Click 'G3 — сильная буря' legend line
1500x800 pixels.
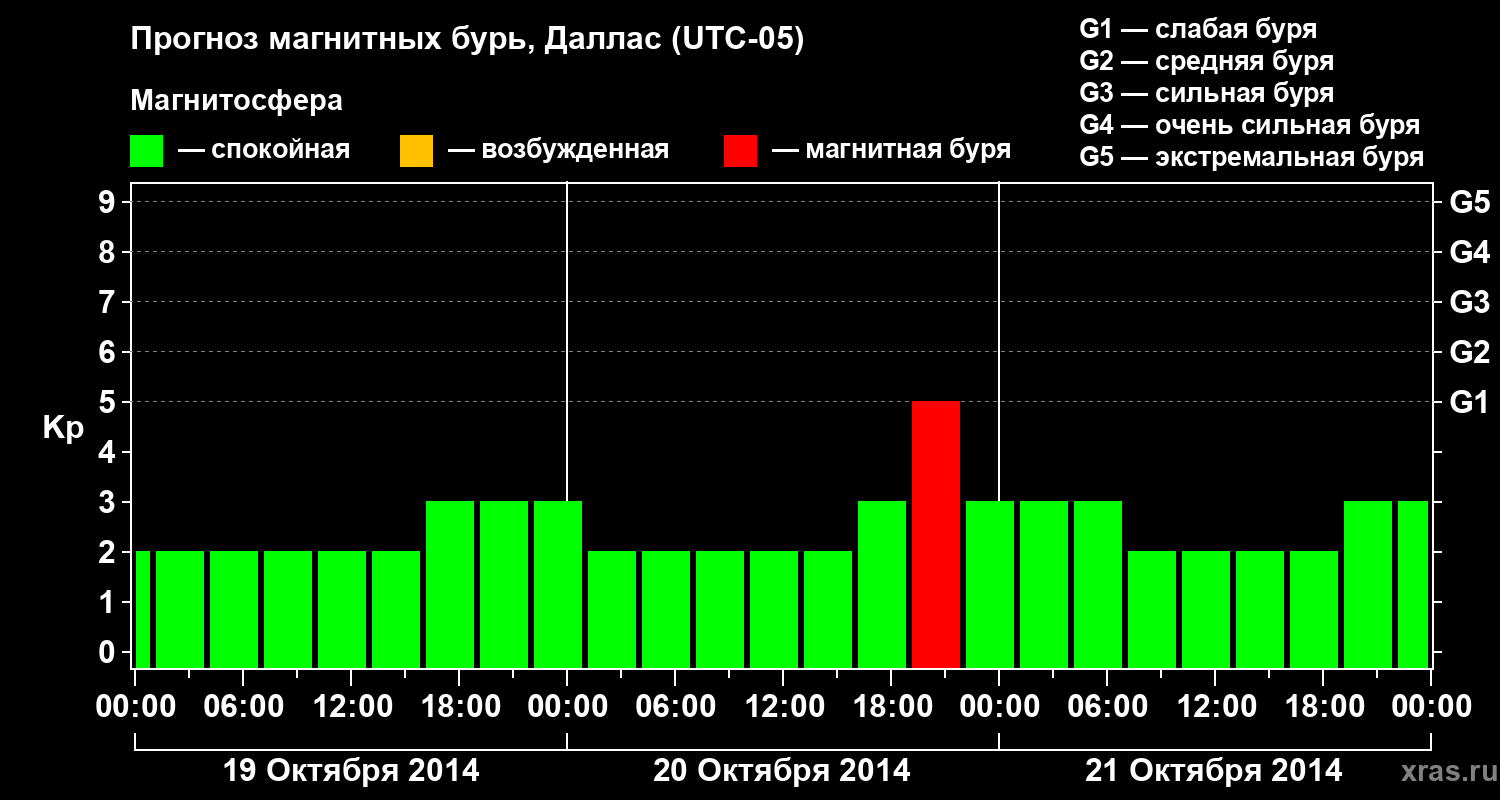[x=1206, y=93]
